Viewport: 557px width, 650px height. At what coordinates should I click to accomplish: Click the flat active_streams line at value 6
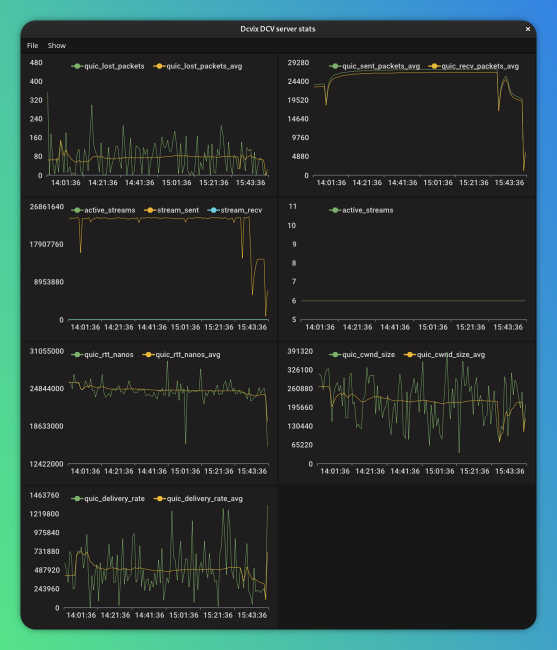click(x=414, y=301)
